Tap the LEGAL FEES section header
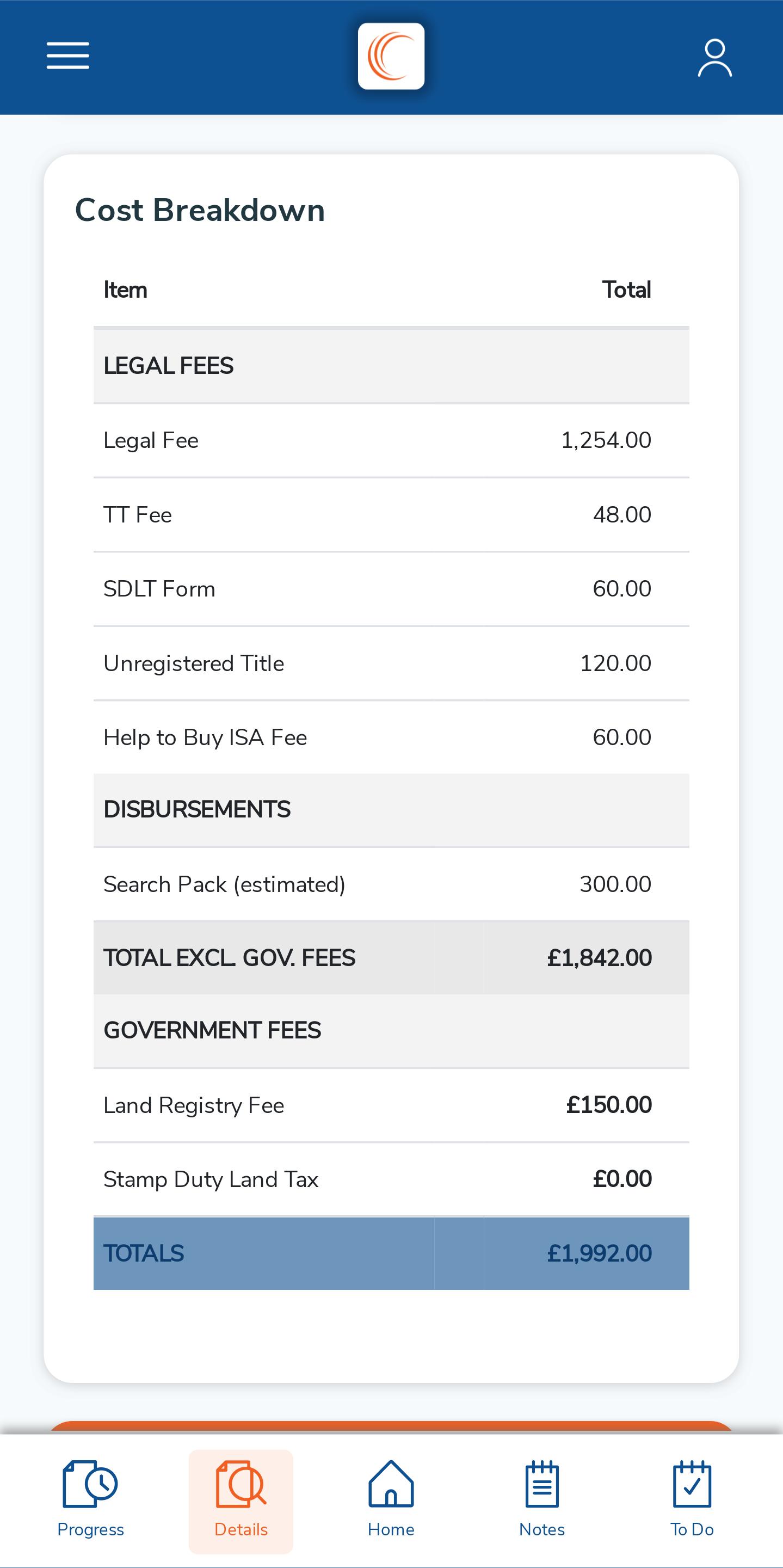This screenshot has height=1568, width=783. pos(391,366)
